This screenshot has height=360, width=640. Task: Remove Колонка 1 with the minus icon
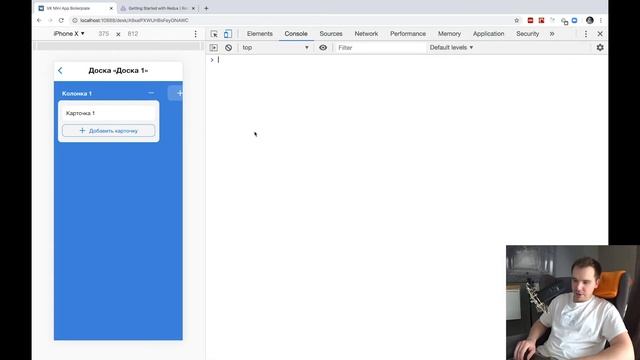[151, 93]
